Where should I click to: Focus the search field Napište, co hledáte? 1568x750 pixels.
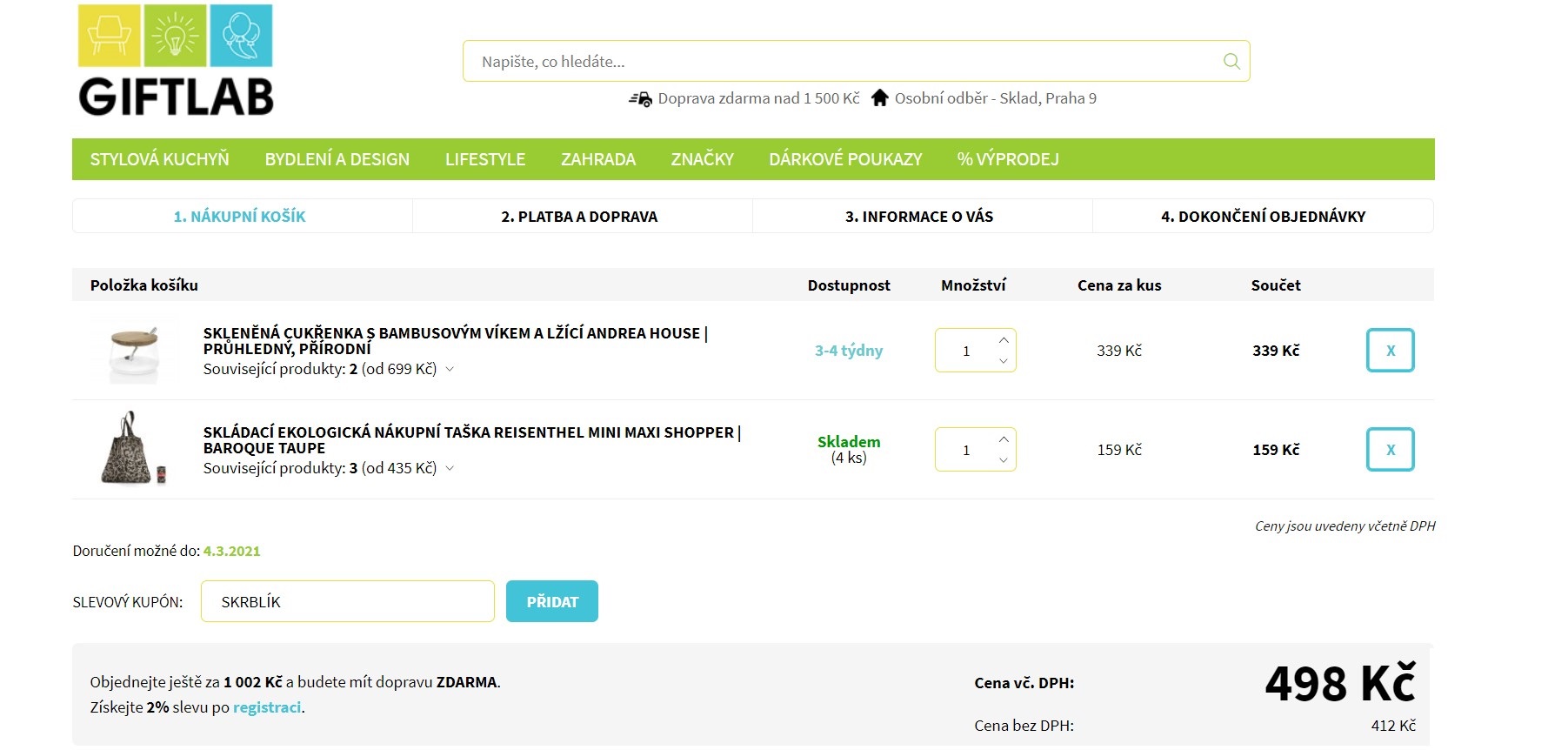click(x=857, y=61)
